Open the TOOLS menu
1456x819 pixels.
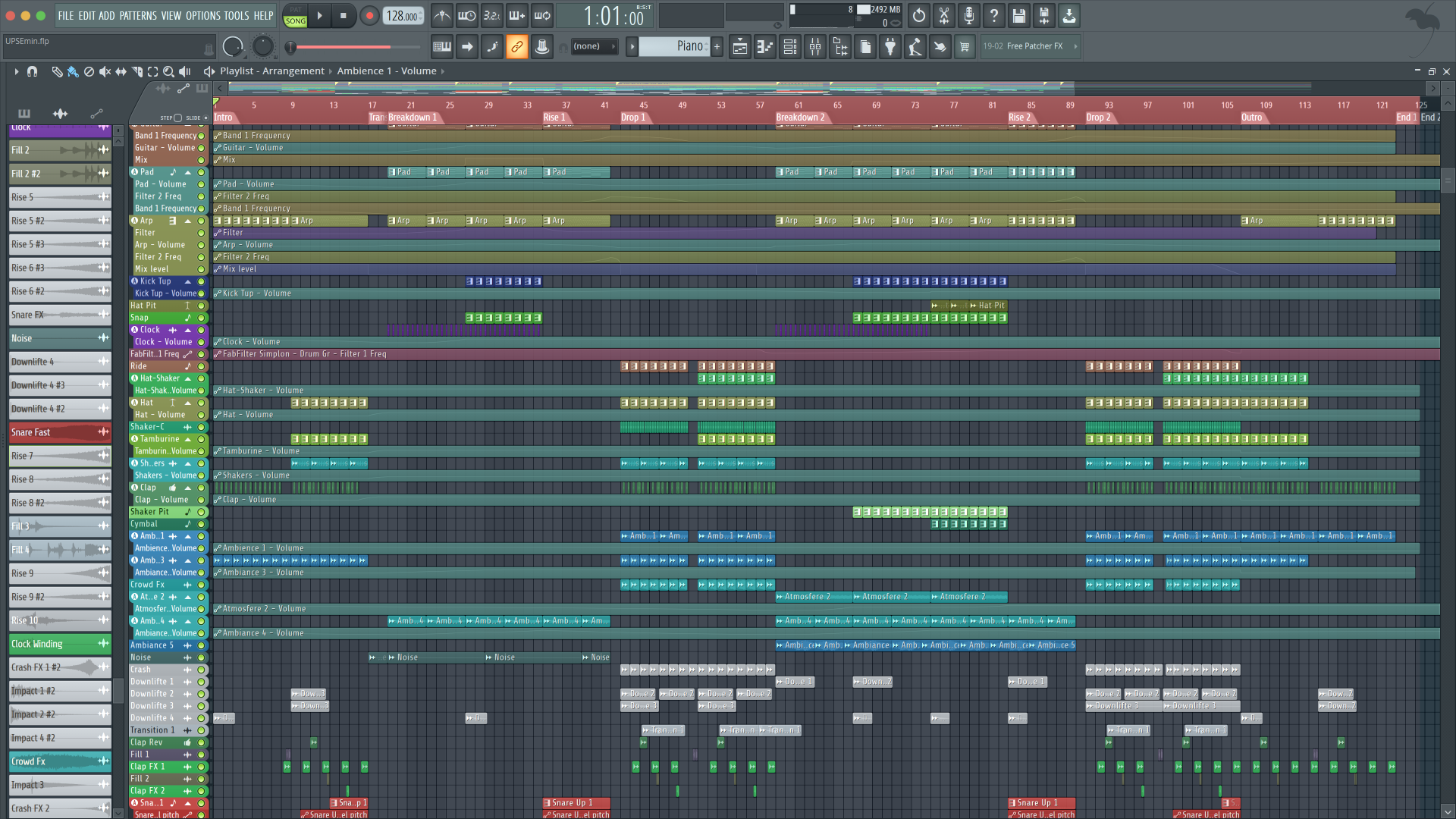coord(236,15)
